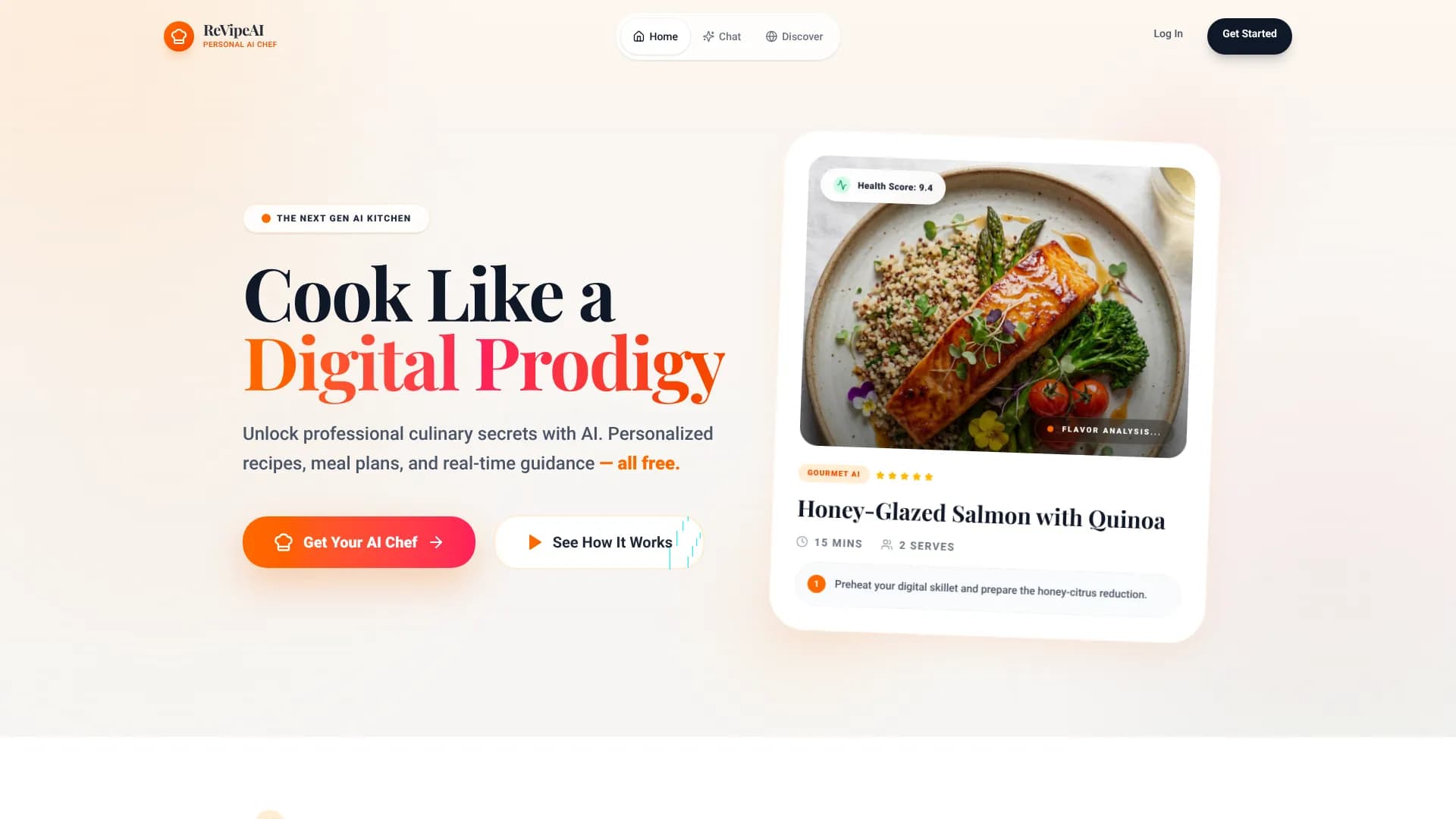1456x819 pixels.
Task: Open the Chat tab
Action: 722,36
